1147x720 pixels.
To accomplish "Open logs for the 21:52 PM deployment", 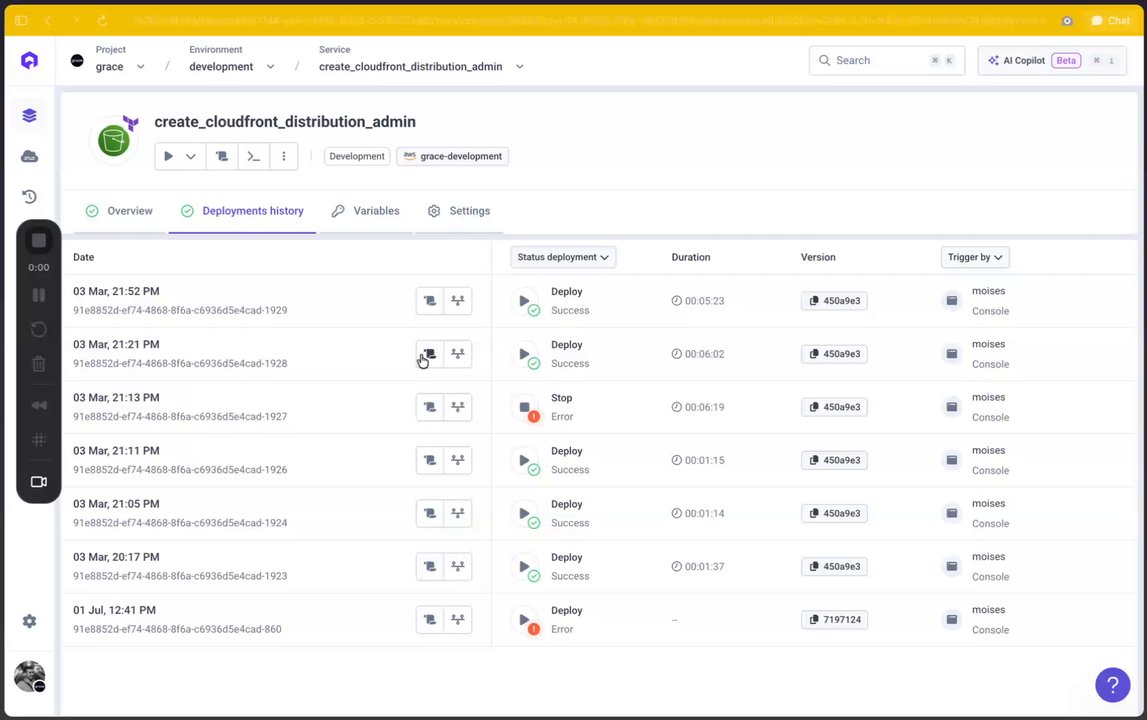I will (430, 301).
